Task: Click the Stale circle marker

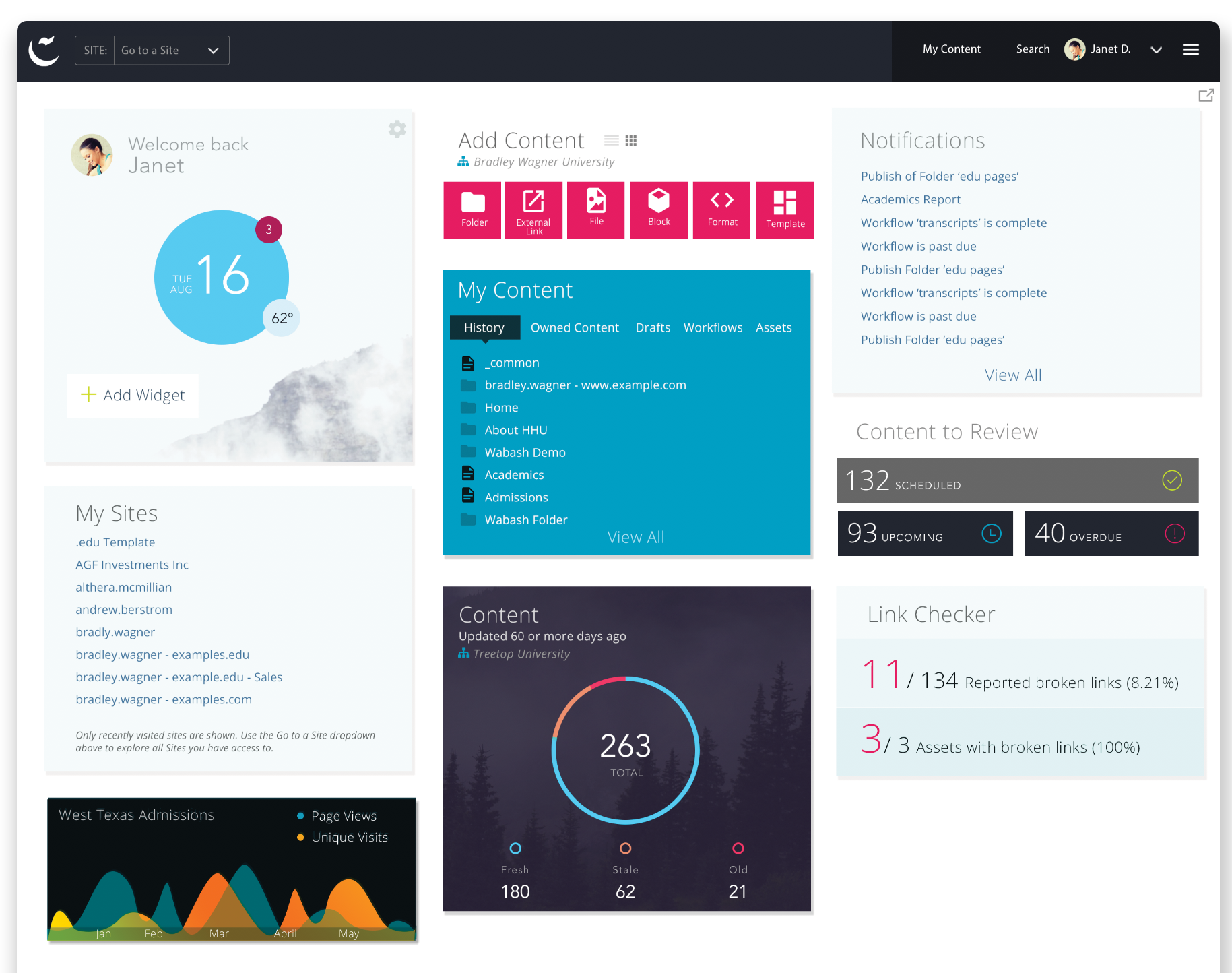Action: click(x=626, y=848)
